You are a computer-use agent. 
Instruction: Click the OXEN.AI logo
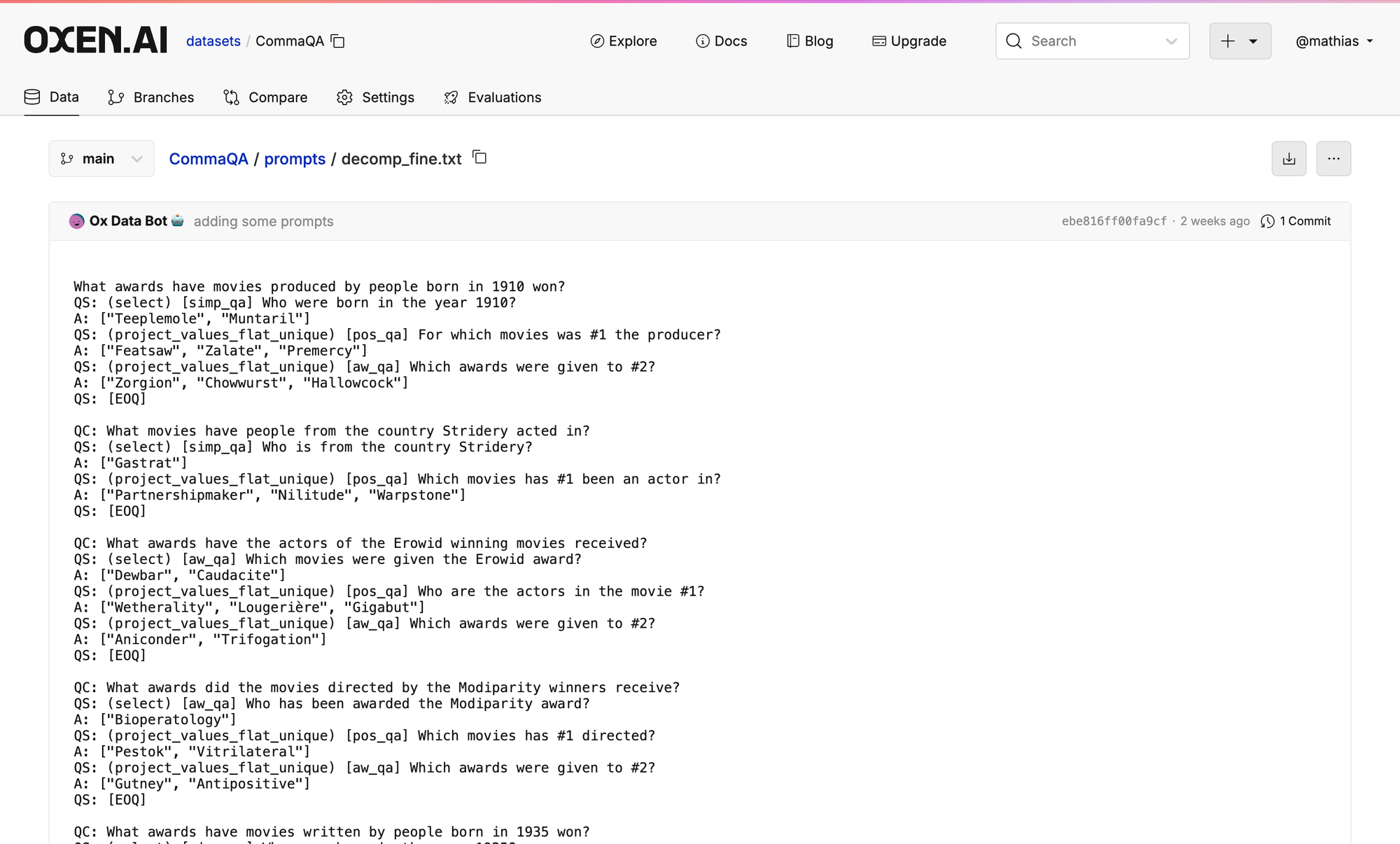click(x=96, y=41)
